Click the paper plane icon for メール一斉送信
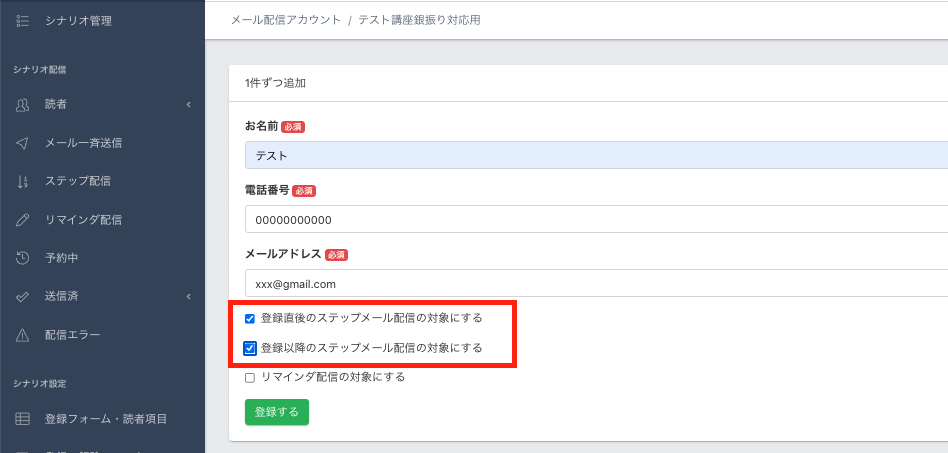This screenshot has height=453, width=948. click(22, 143)
